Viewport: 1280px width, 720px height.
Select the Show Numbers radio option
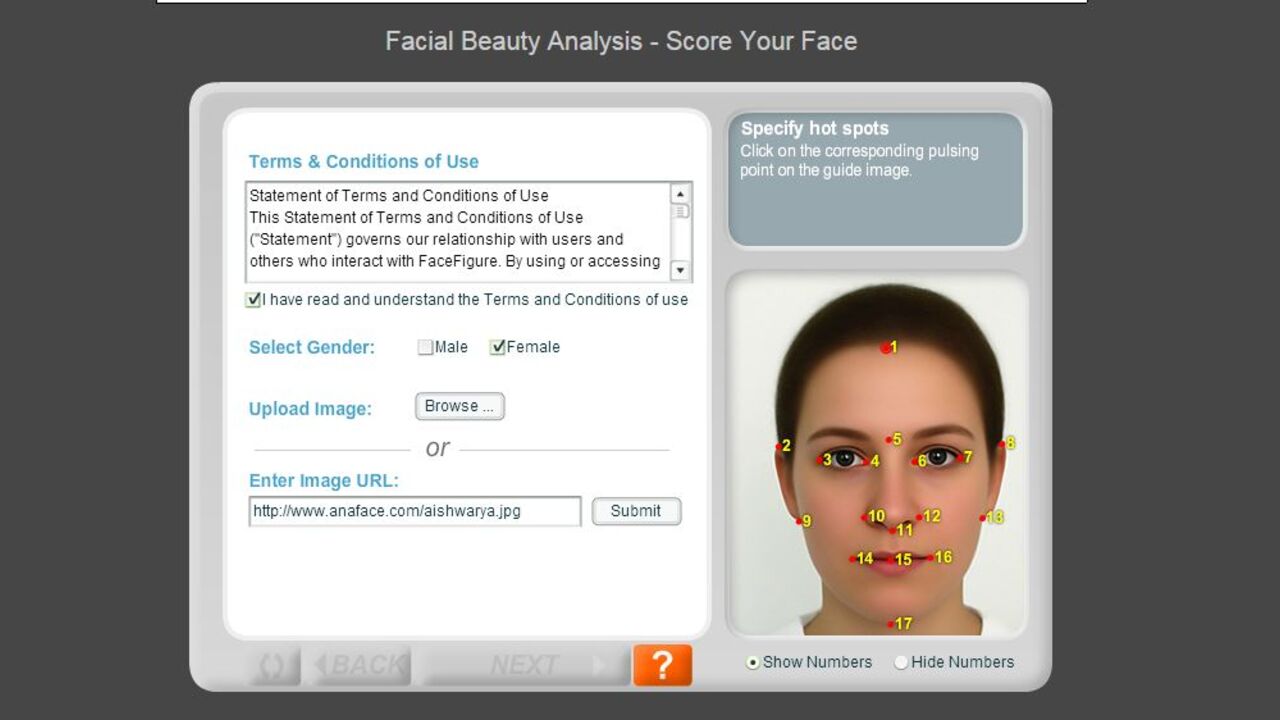(x=753, y=662)
